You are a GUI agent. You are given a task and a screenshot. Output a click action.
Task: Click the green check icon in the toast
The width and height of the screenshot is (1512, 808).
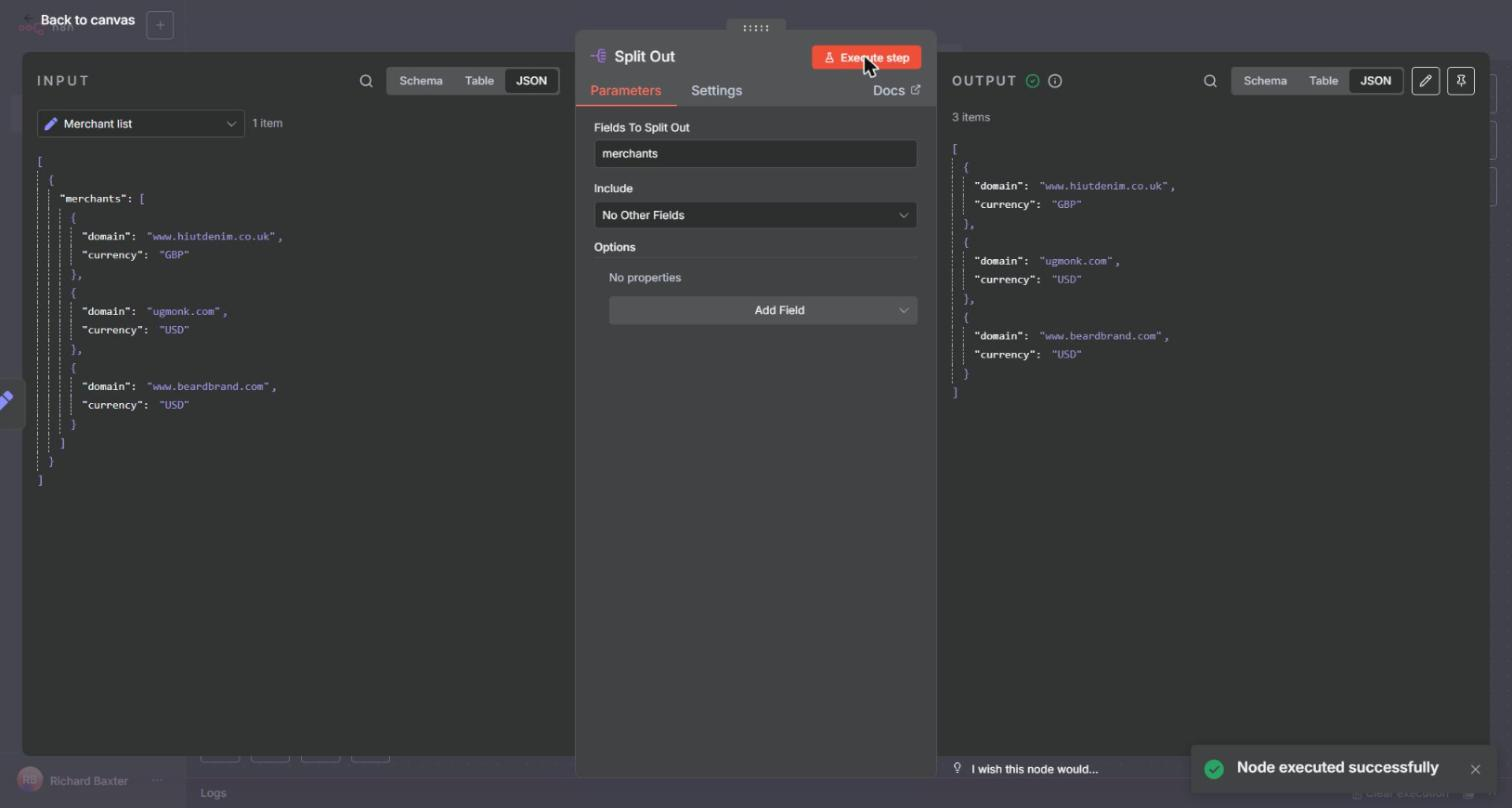coord(1214,769)
